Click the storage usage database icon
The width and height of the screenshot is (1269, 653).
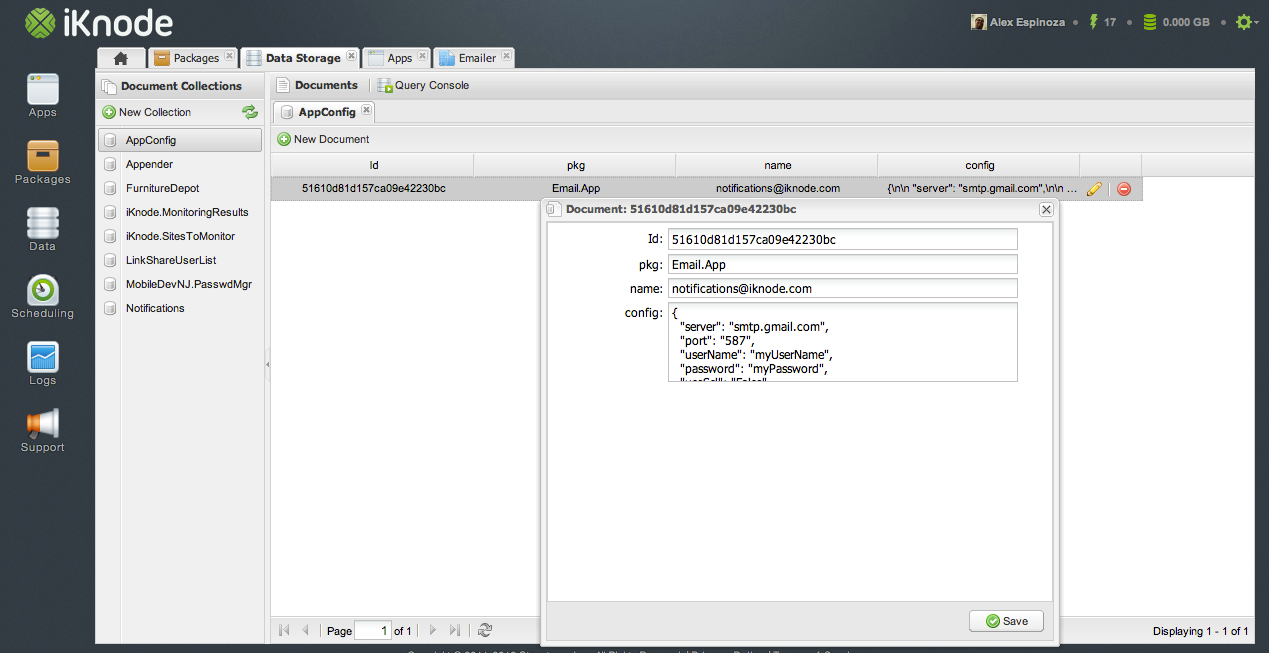tap(1150, 22)
